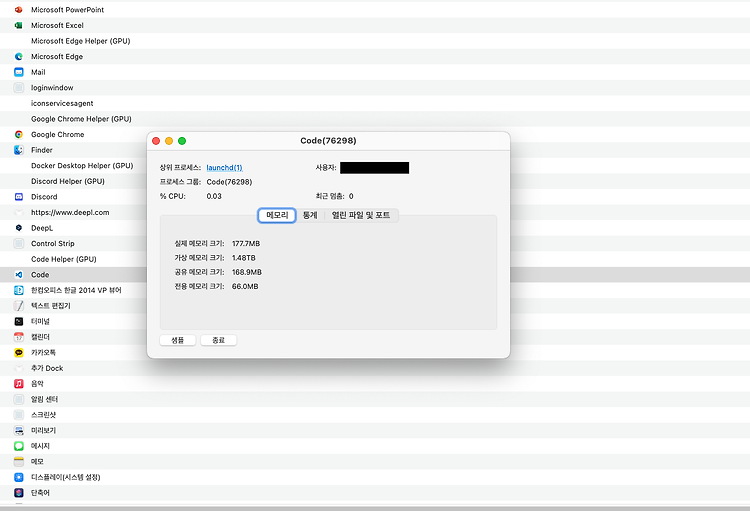Click the 샘플 button

point(177,340)
